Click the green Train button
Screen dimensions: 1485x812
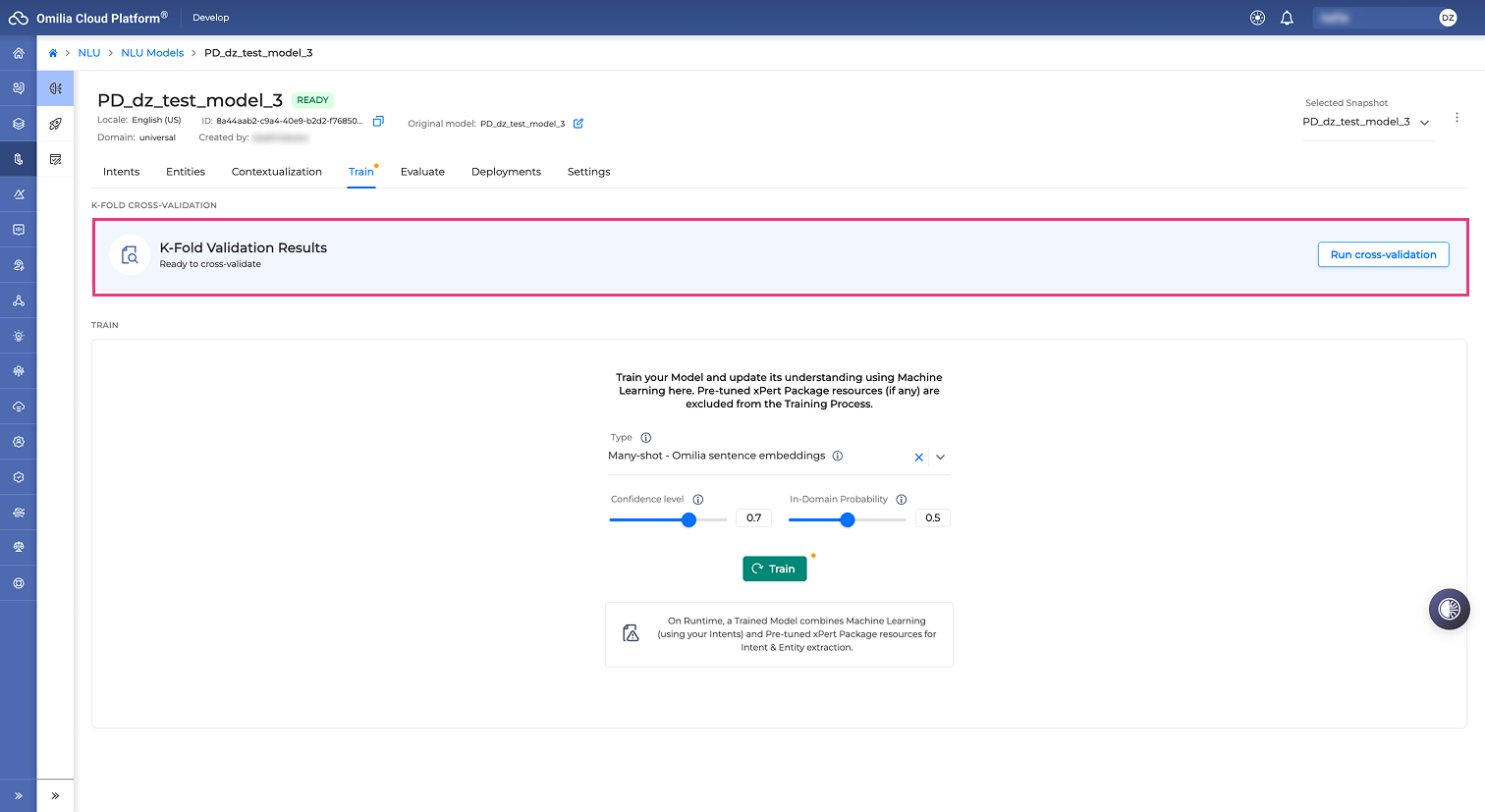pos(775,568)
